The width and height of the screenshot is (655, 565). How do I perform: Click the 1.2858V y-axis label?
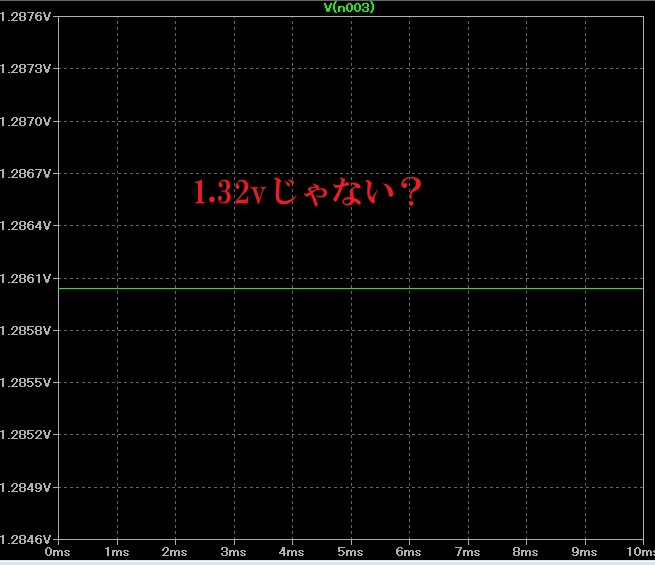tap(25, 330)
